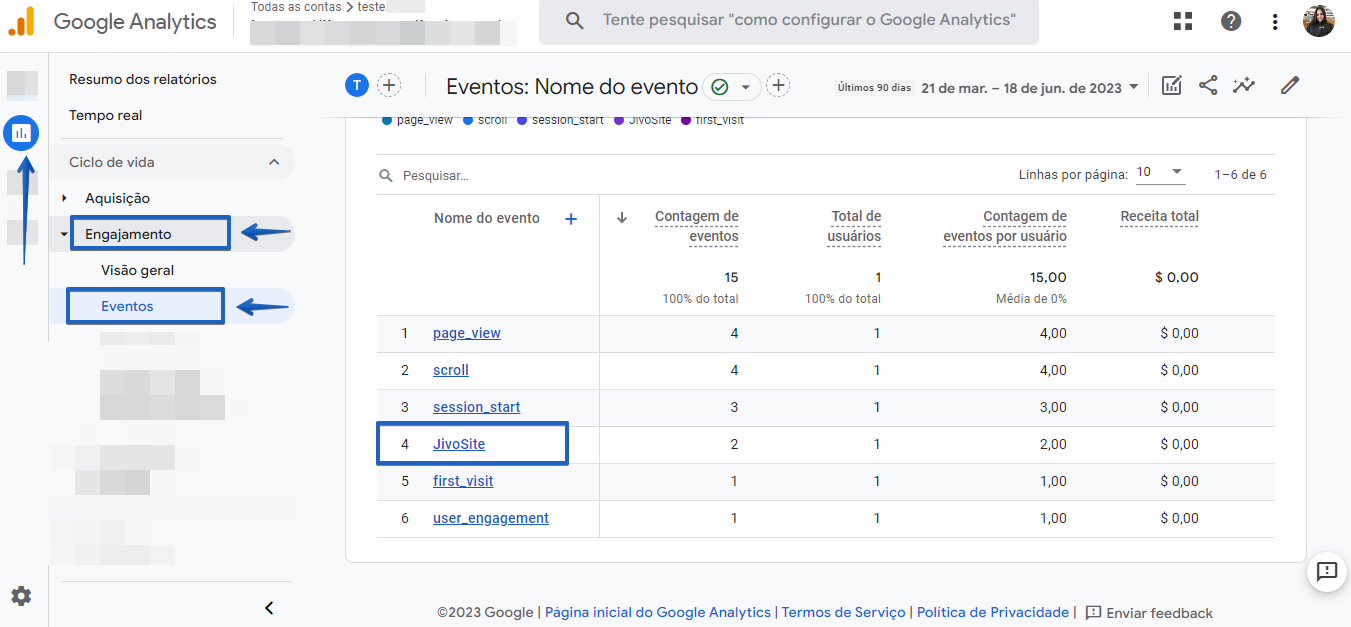
Task: Click the Customize report pencil icon
Action: 1290,86
